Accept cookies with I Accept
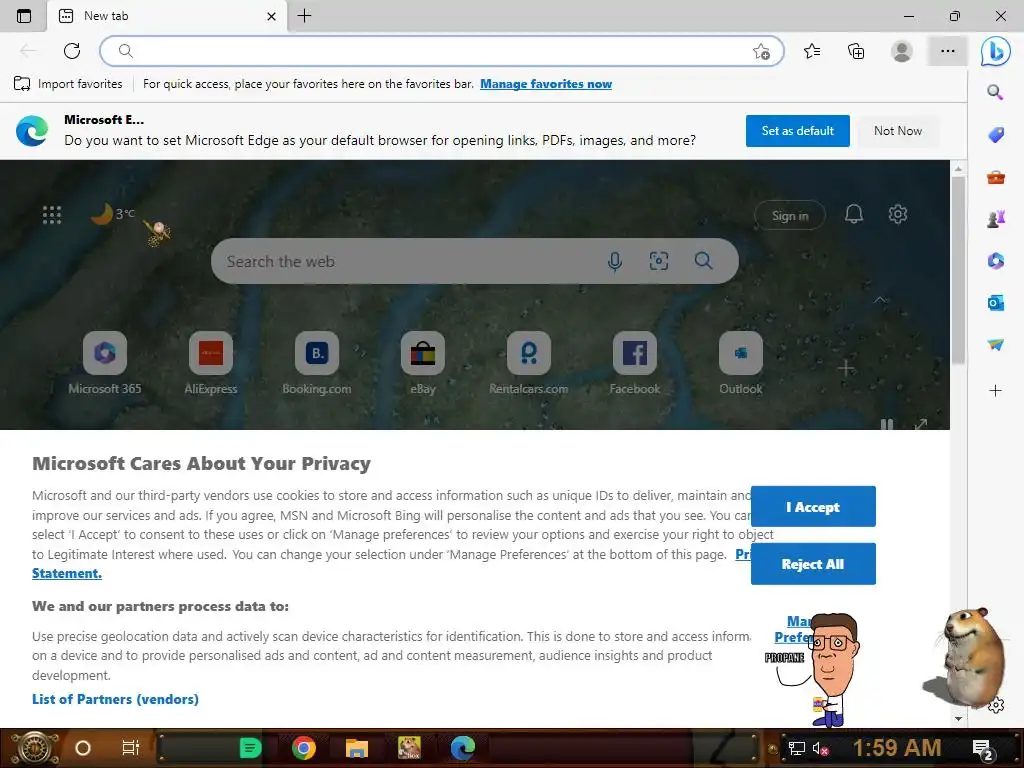Screen dimensions: 1024x768 pos(813,507)
